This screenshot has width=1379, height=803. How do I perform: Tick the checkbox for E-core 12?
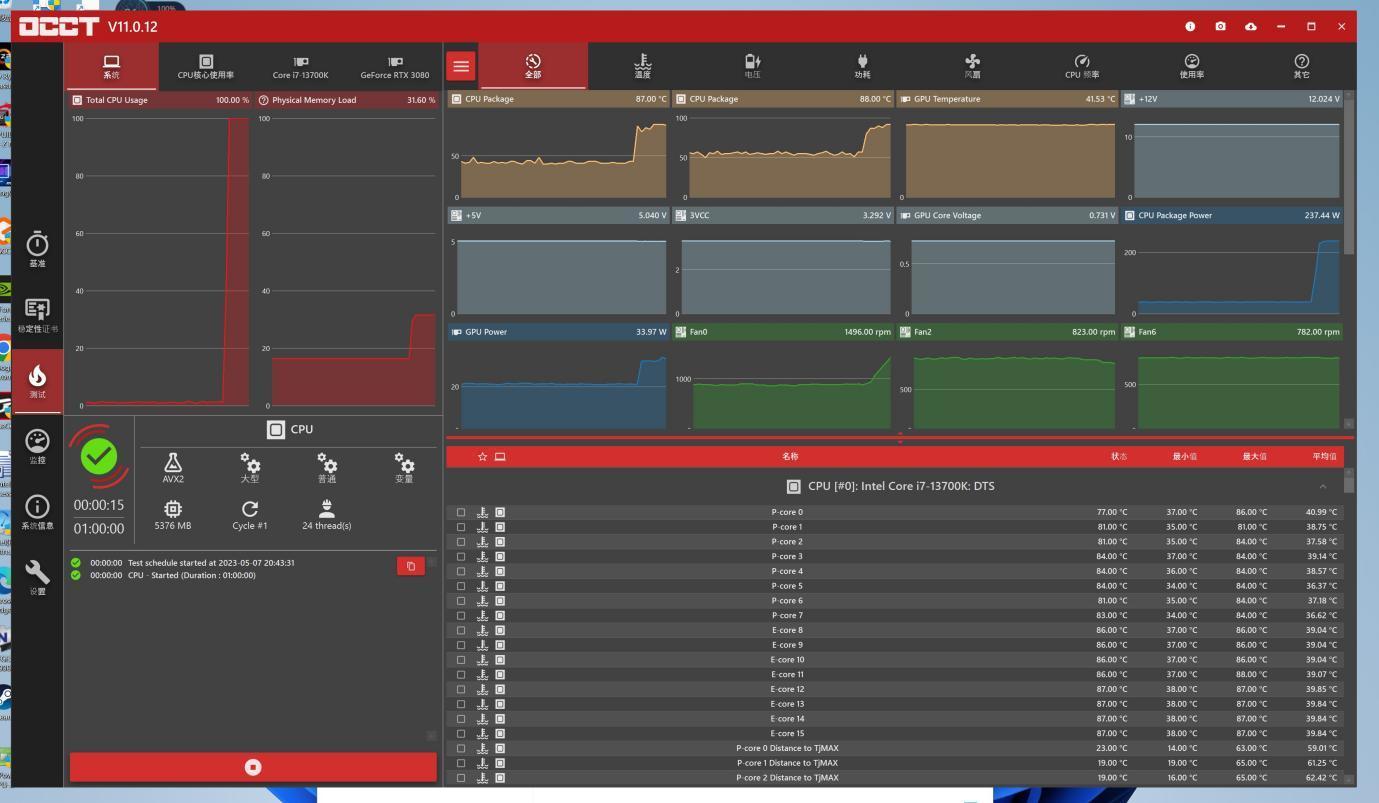coord(461,689)
